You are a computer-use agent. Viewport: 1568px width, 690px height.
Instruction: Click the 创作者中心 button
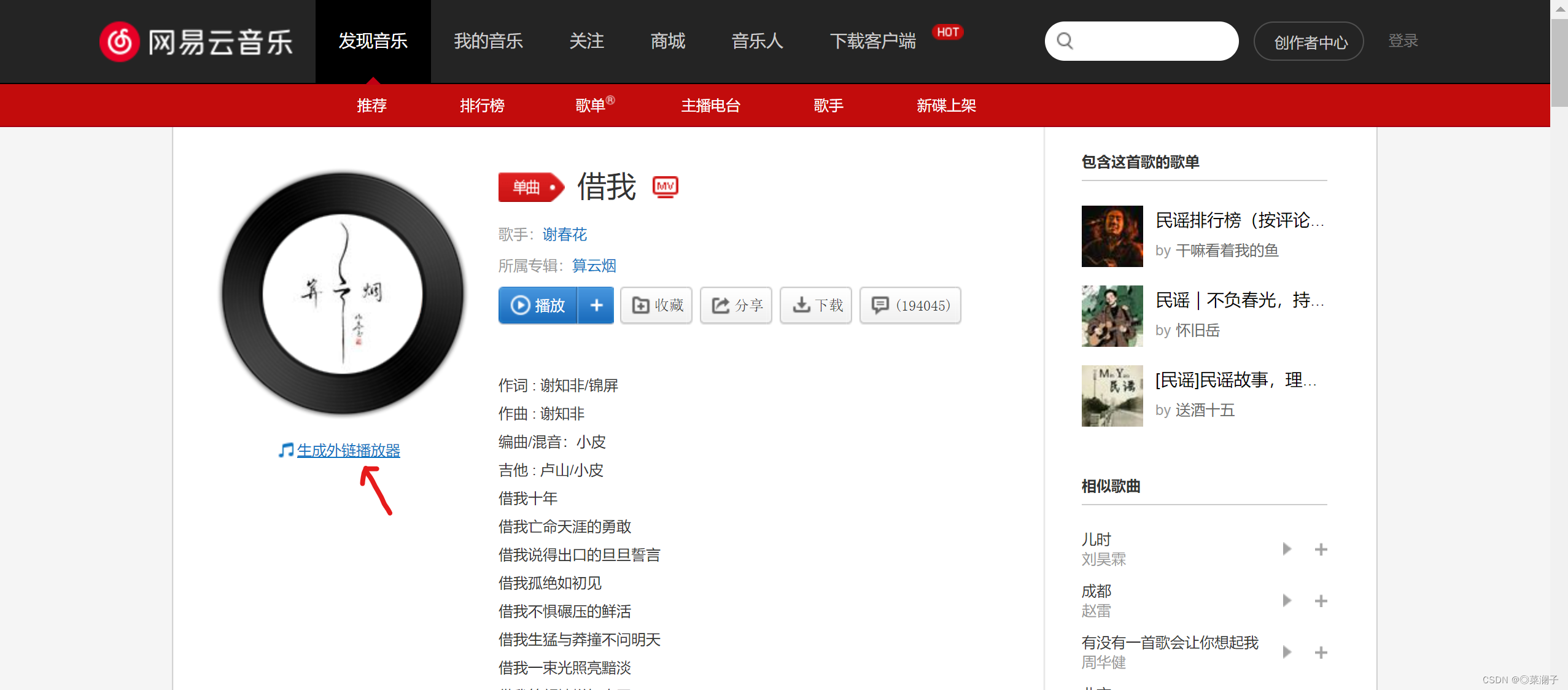point(1308,42)
